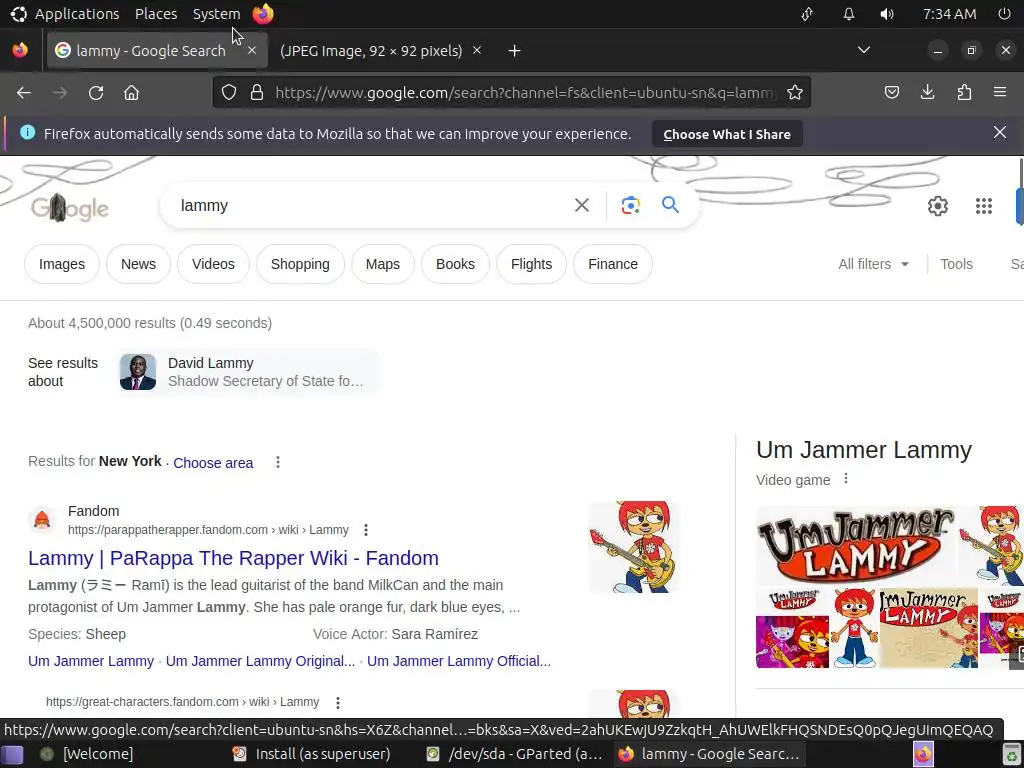Screen dimensions: 1024x768
Task: Clear the search query with X
Action: [581, 205]
